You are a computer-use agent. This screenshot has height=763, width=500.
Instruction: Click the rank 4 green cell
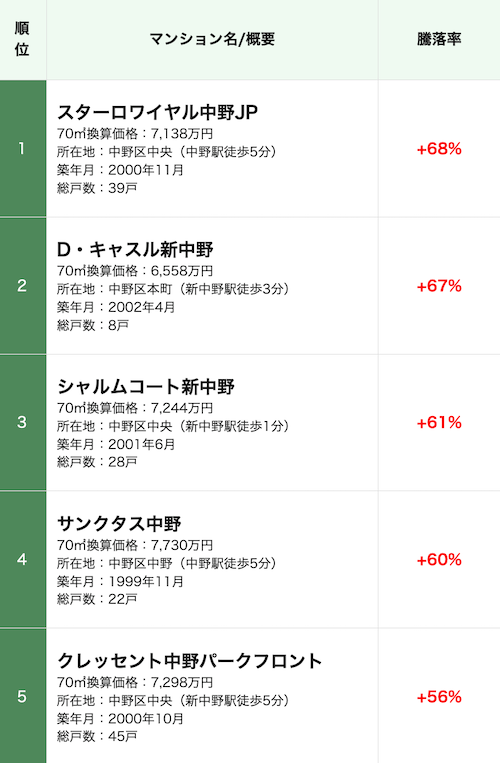tap(23, 560)
